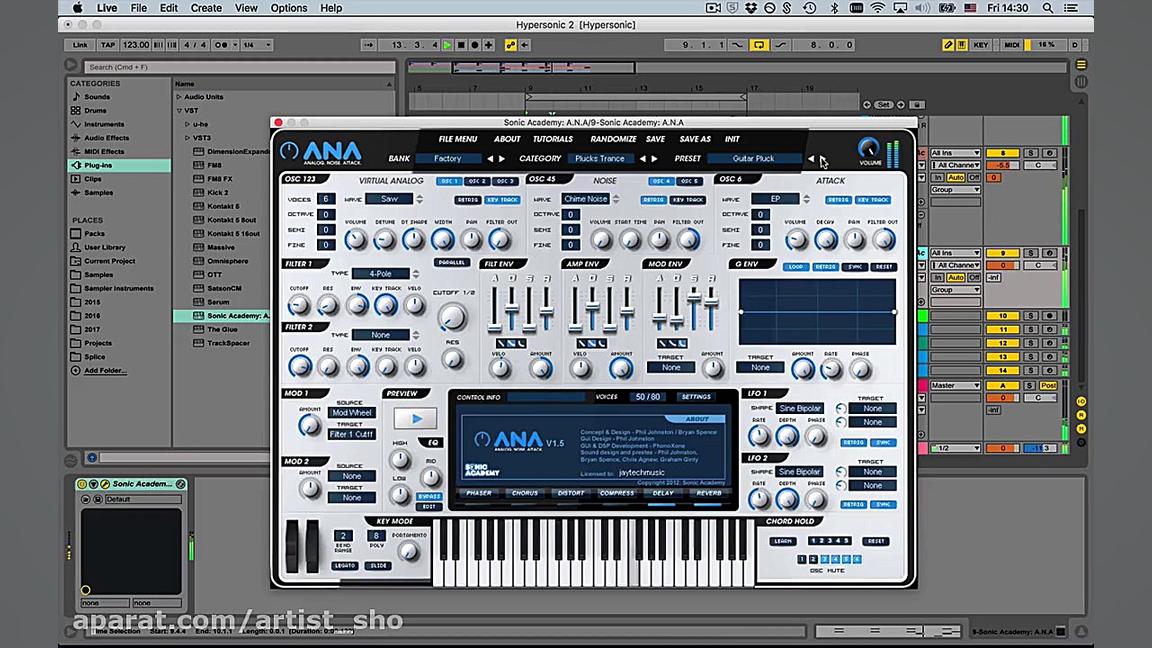This screenshot has height=648, width=1152.
Task: Select next bank arrow beside Factory
Action: point(502,159)
